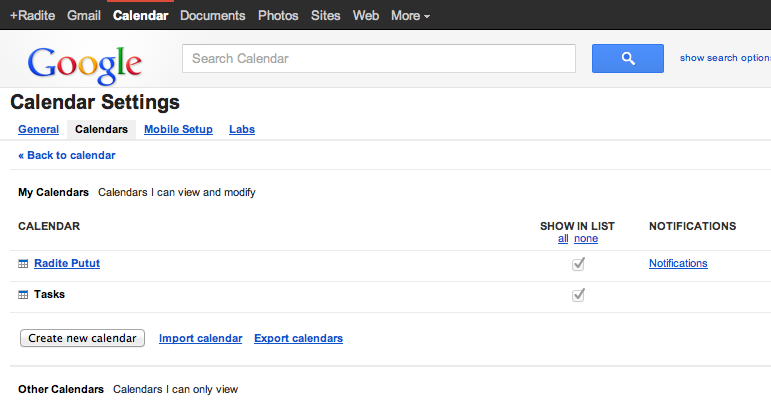Open +Radite in the top bar

[x=32, y=16]
